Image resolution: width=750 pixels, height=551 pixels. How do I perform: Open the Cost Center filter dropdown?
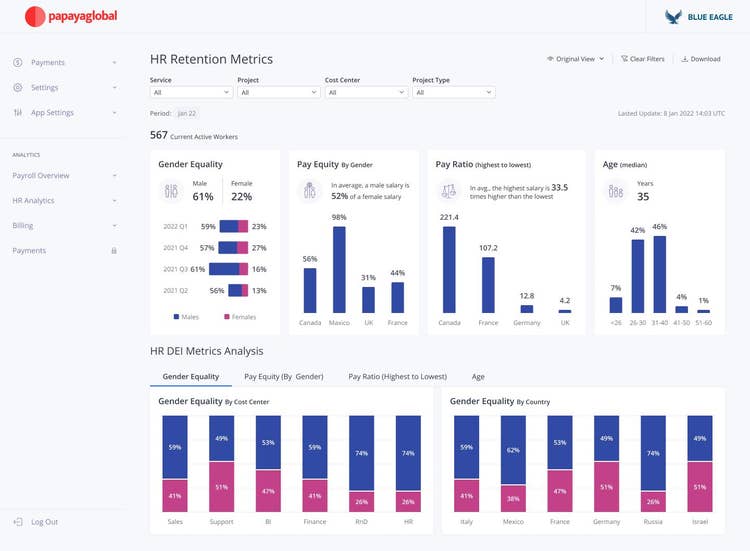[x=366, y=92]
